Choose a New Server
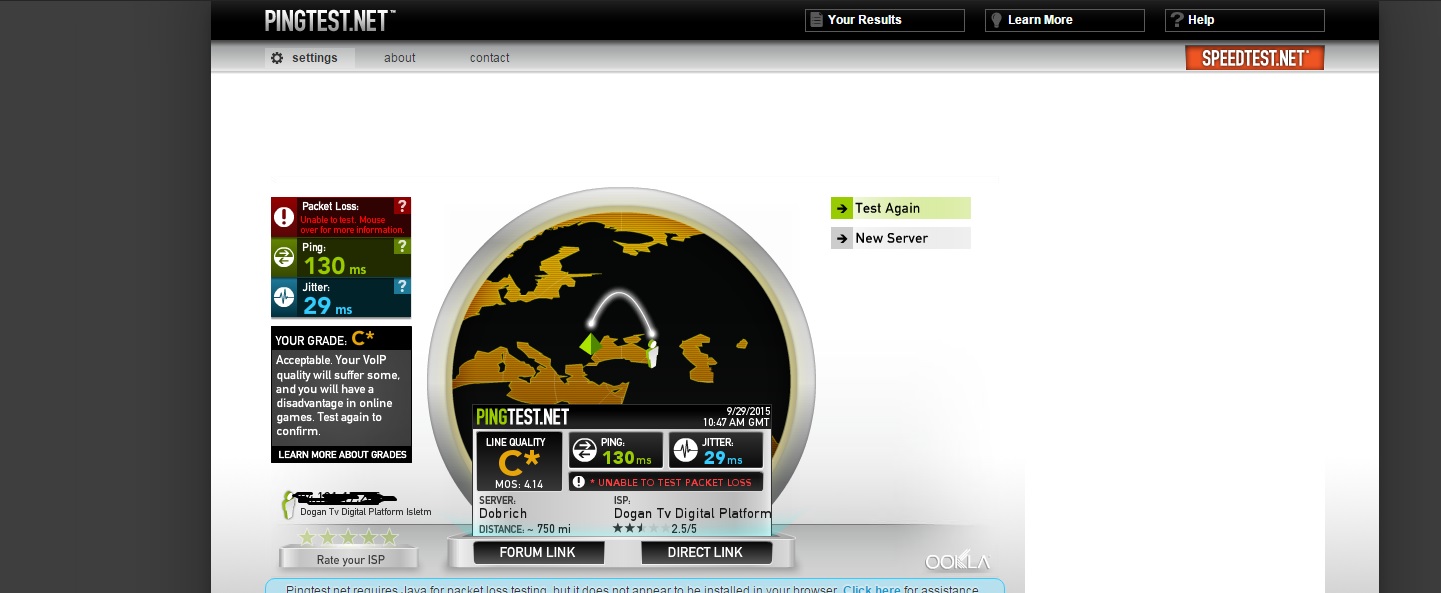1441x593 pixels. [900, 238]
